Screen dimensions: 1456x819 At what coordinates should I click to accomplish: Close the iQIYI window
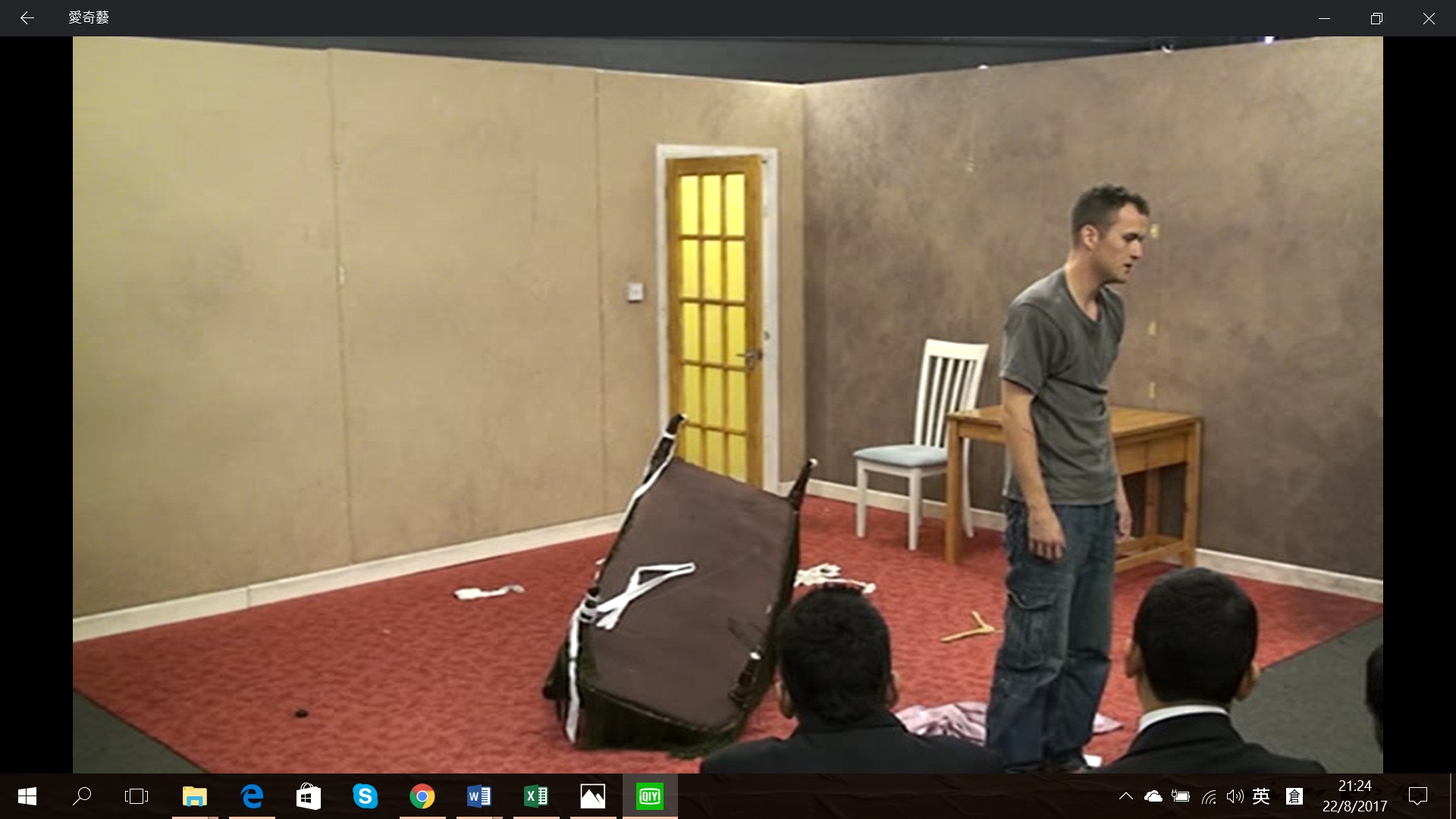tap(1429, 18)
